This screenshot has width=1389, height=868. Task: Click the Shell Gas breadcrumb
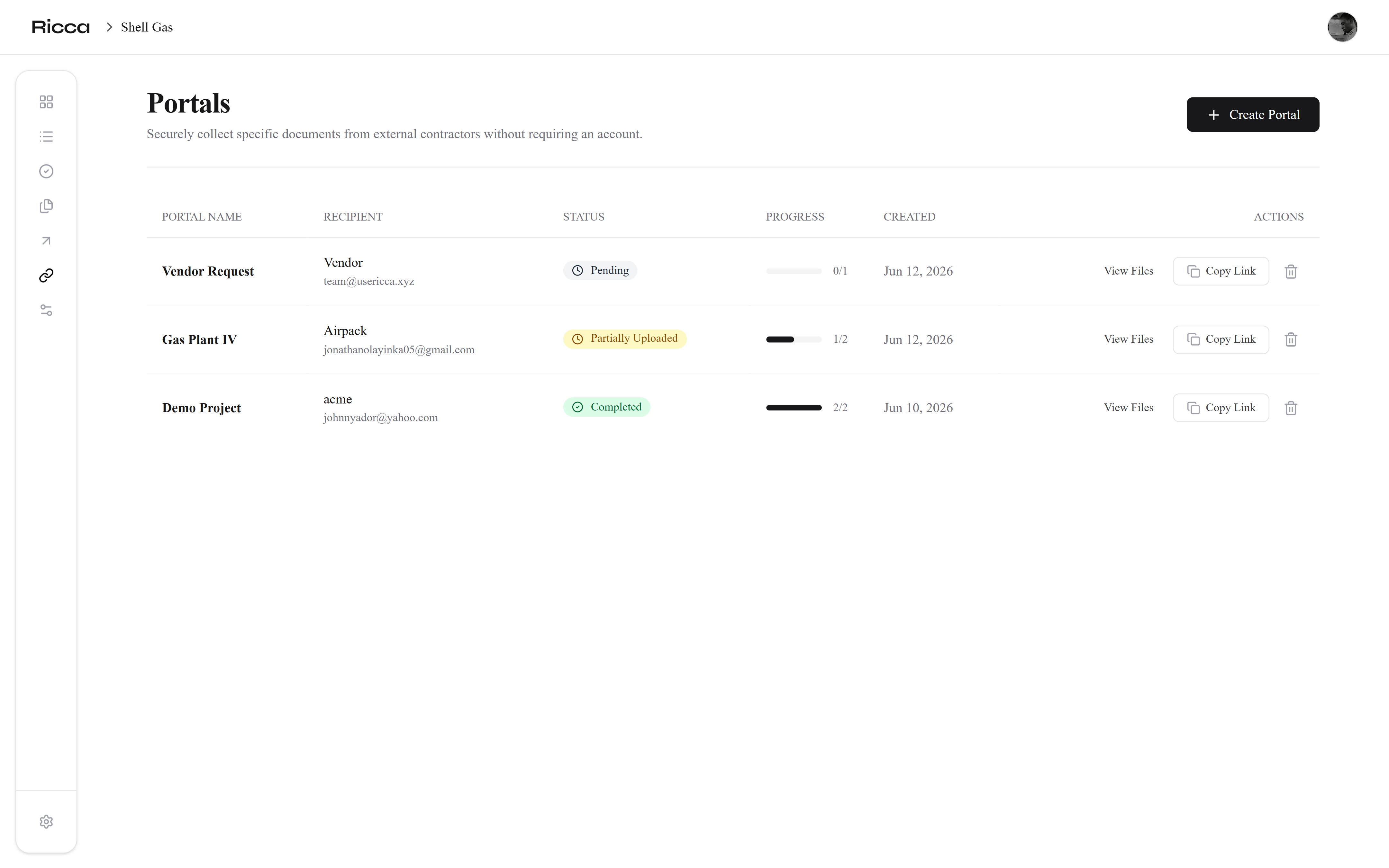[x=146, y=27]
